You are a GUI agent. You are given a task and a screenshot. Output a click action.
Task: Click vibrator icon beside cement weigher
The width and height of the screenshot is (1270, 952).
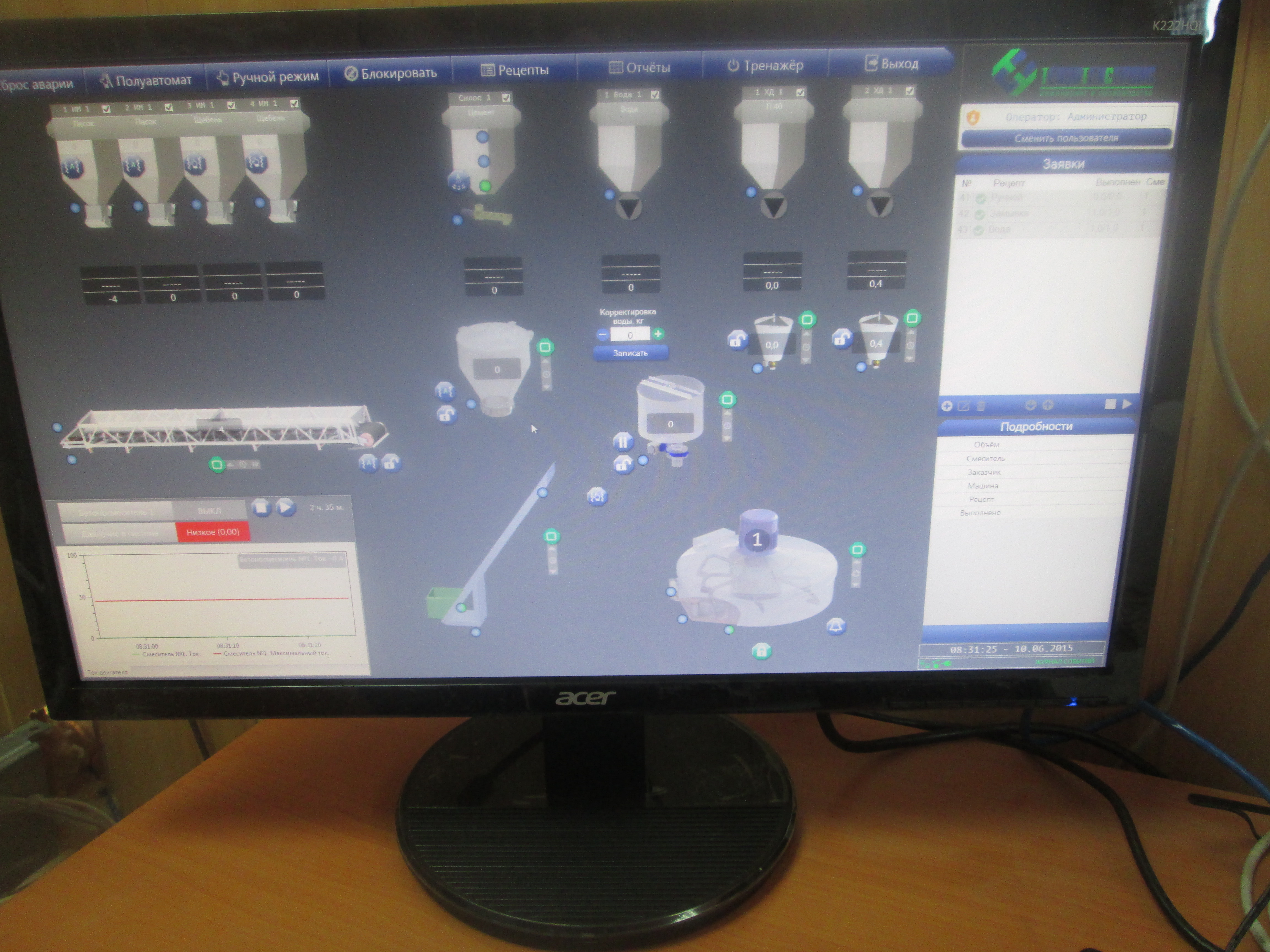pyautogui.click(x=444, y=391)
